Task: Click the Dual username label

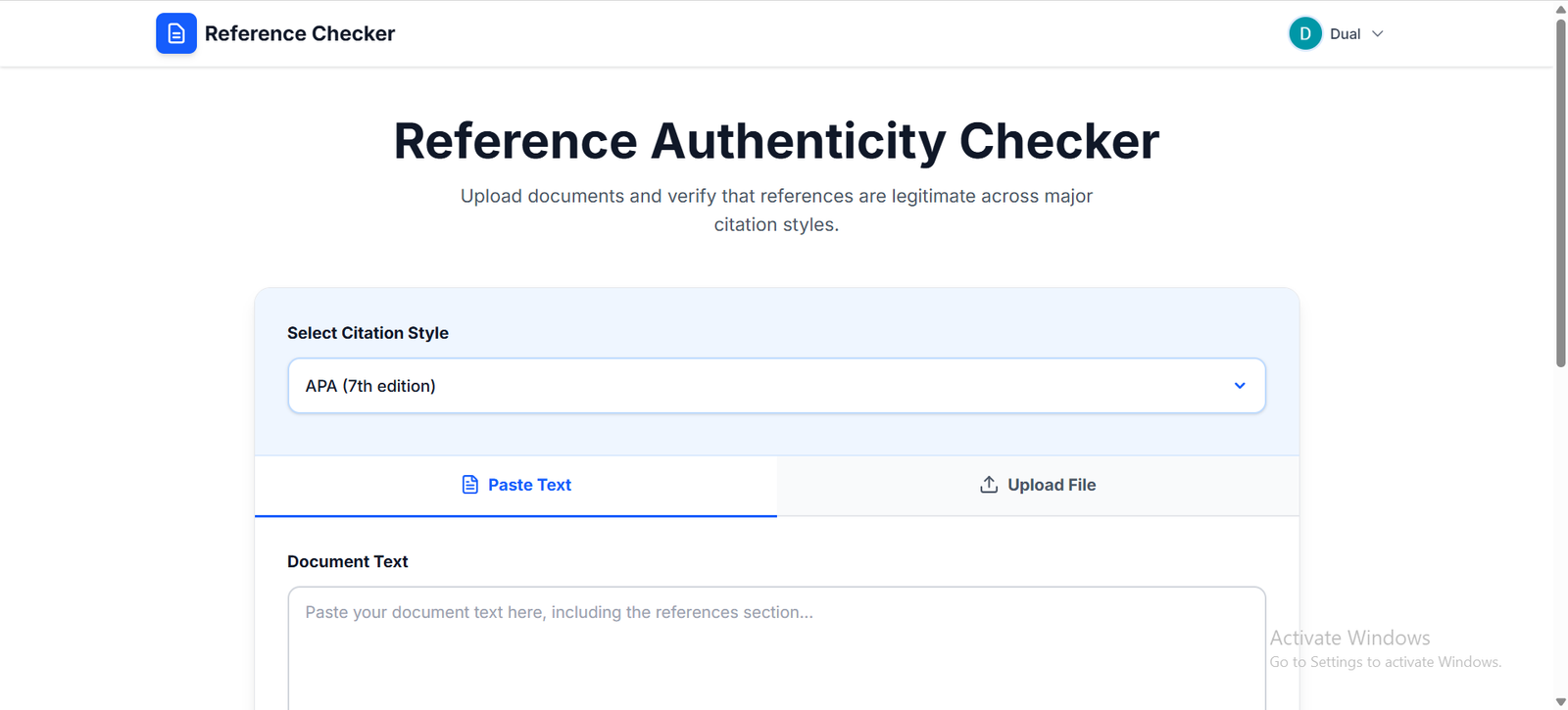Action: [x=1345, y=34]
